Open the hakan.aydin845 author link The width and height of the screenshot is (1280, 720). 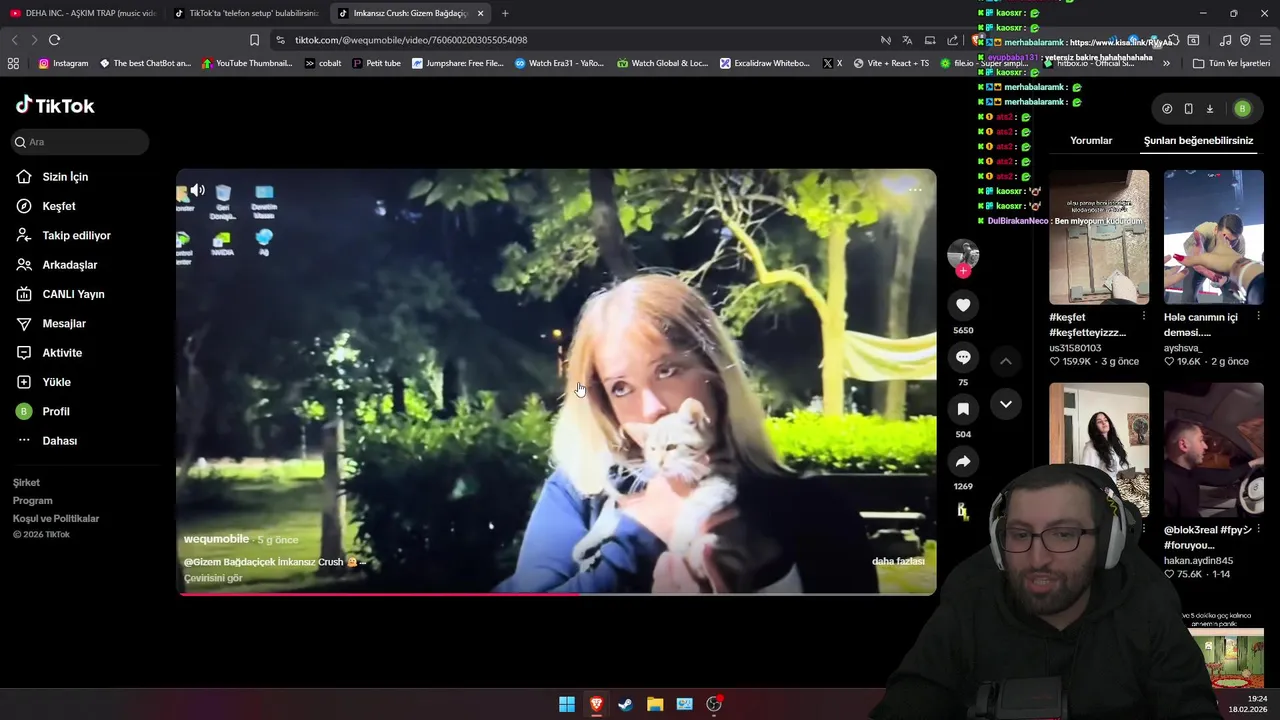coord(1198,561)
